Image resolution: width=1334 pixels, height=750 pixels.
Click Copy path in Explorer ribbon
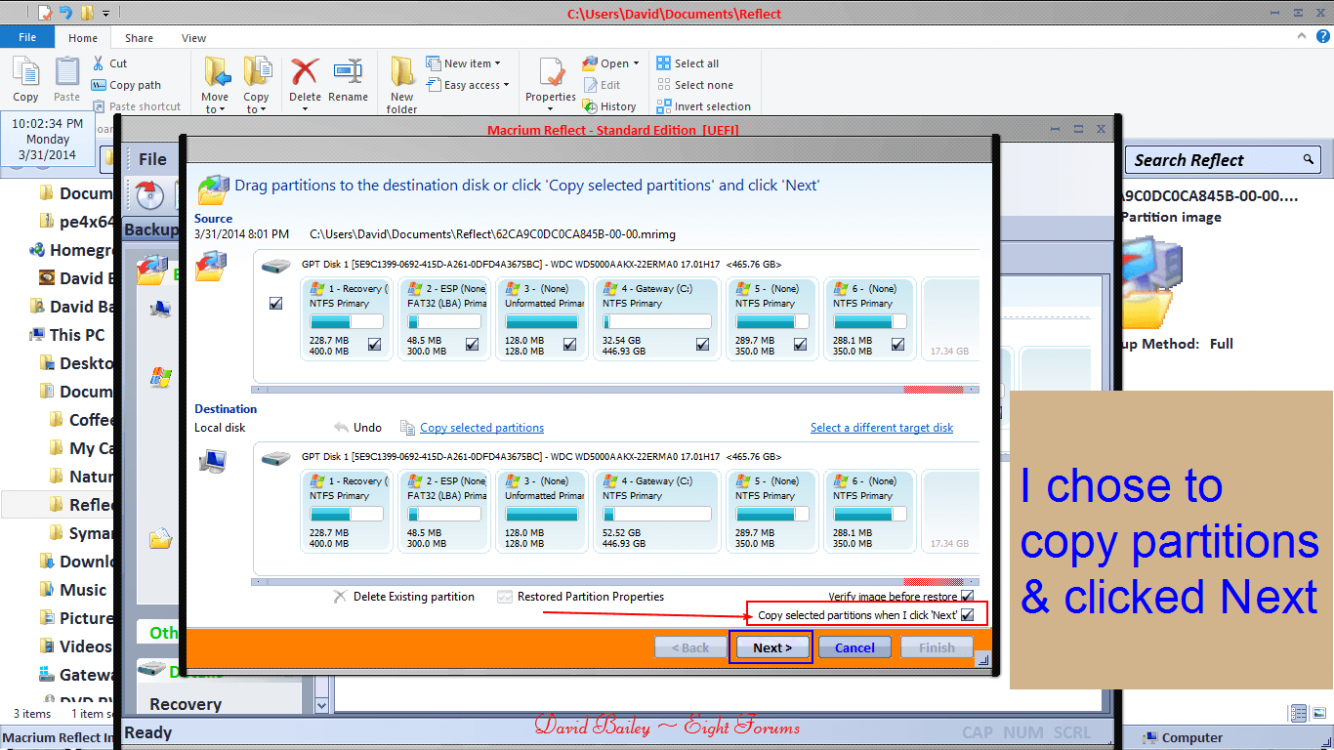(126, 85)
